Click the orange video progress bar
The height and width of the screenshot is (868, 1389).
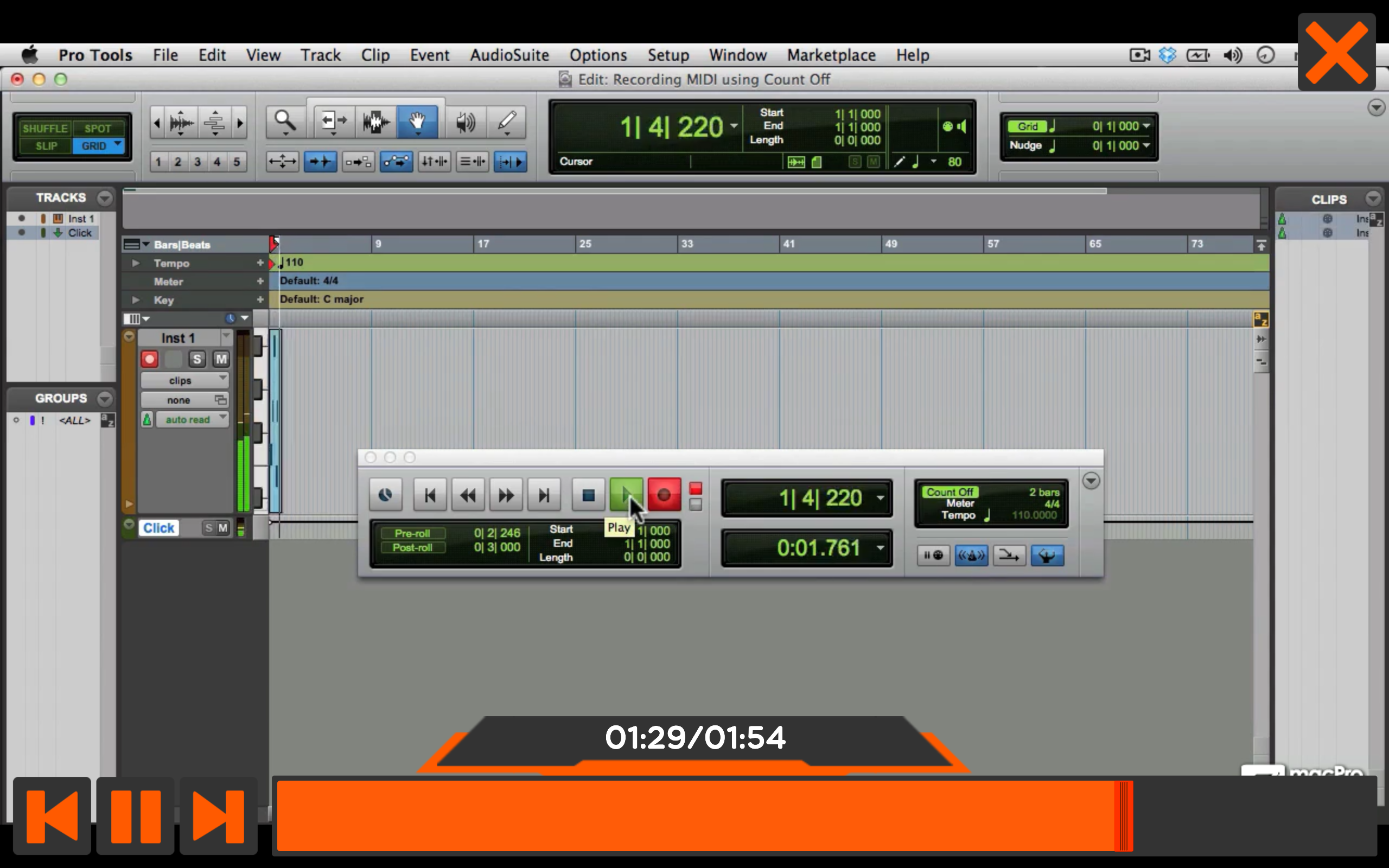point(689,815)
